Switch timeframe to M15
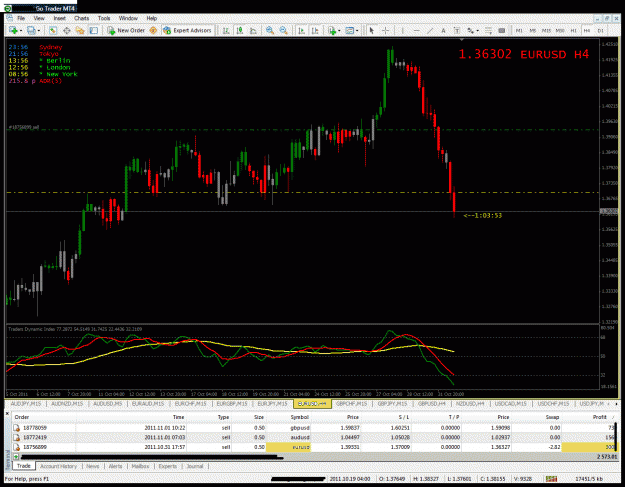Screen dimensions: 625x487 [546, 30]
